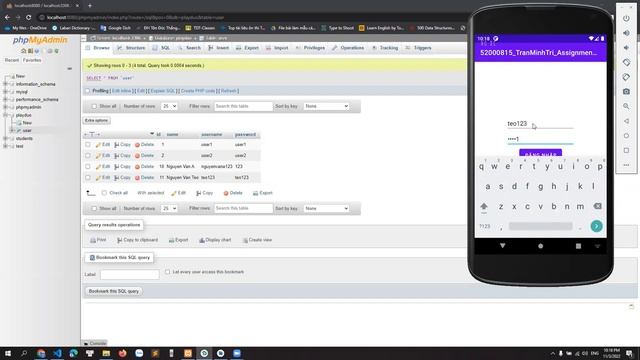
Task: Focus the teo123 username field on phone
Action: 540,123
